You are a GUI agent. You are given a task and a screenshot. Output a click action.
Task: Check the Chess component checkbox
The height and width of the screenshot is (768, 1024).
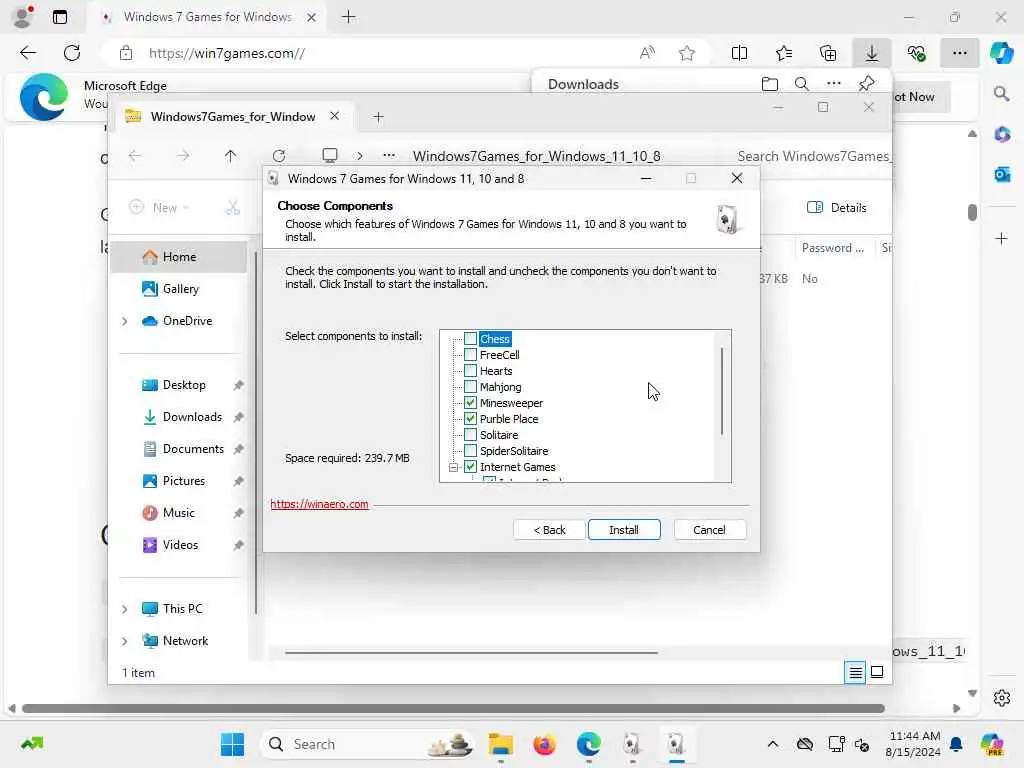point(470,339)
